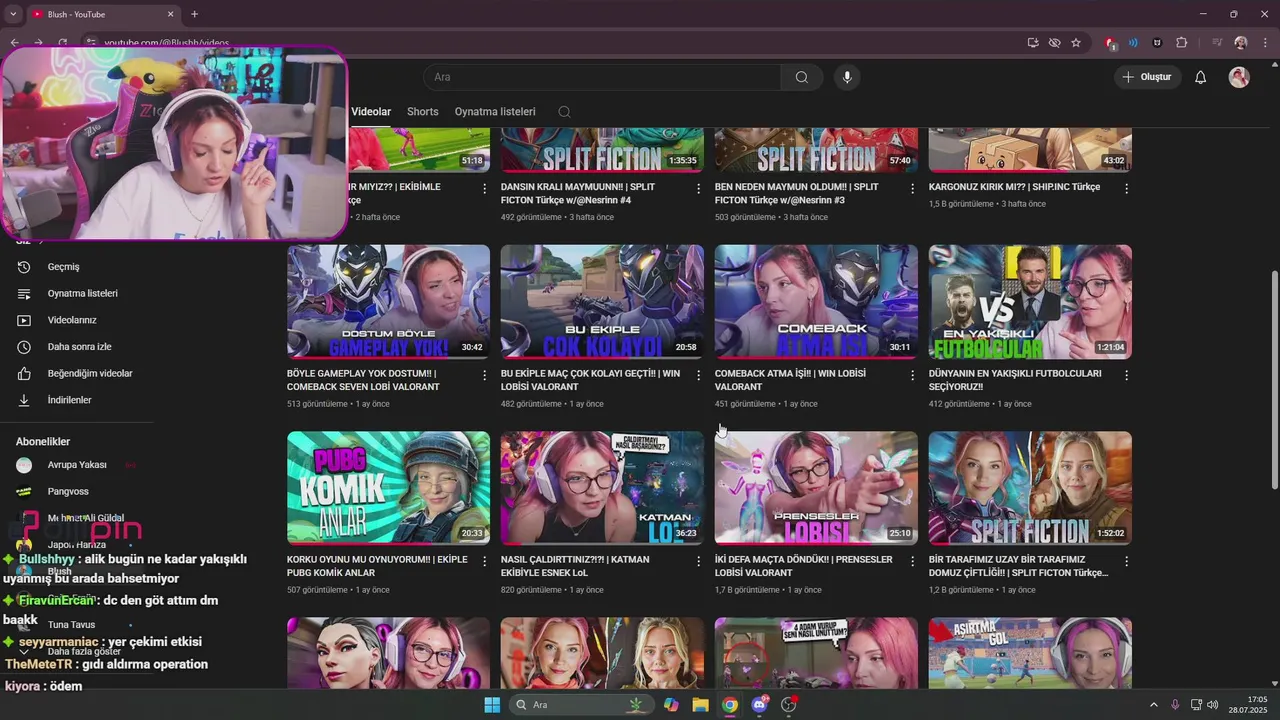The image size is (1280, 720).
Task: Open the YouTube account avatar menu
Action: pos(1239,77)
